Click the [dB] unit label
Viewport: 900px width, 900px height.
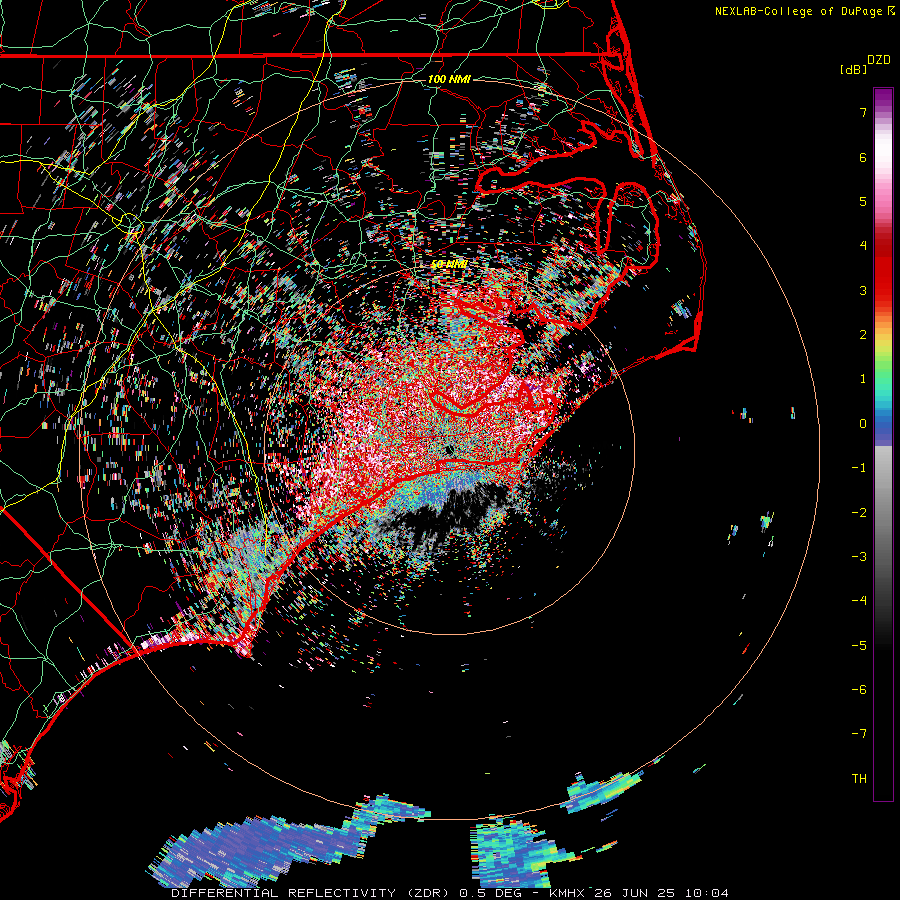[x=854, y=70]
